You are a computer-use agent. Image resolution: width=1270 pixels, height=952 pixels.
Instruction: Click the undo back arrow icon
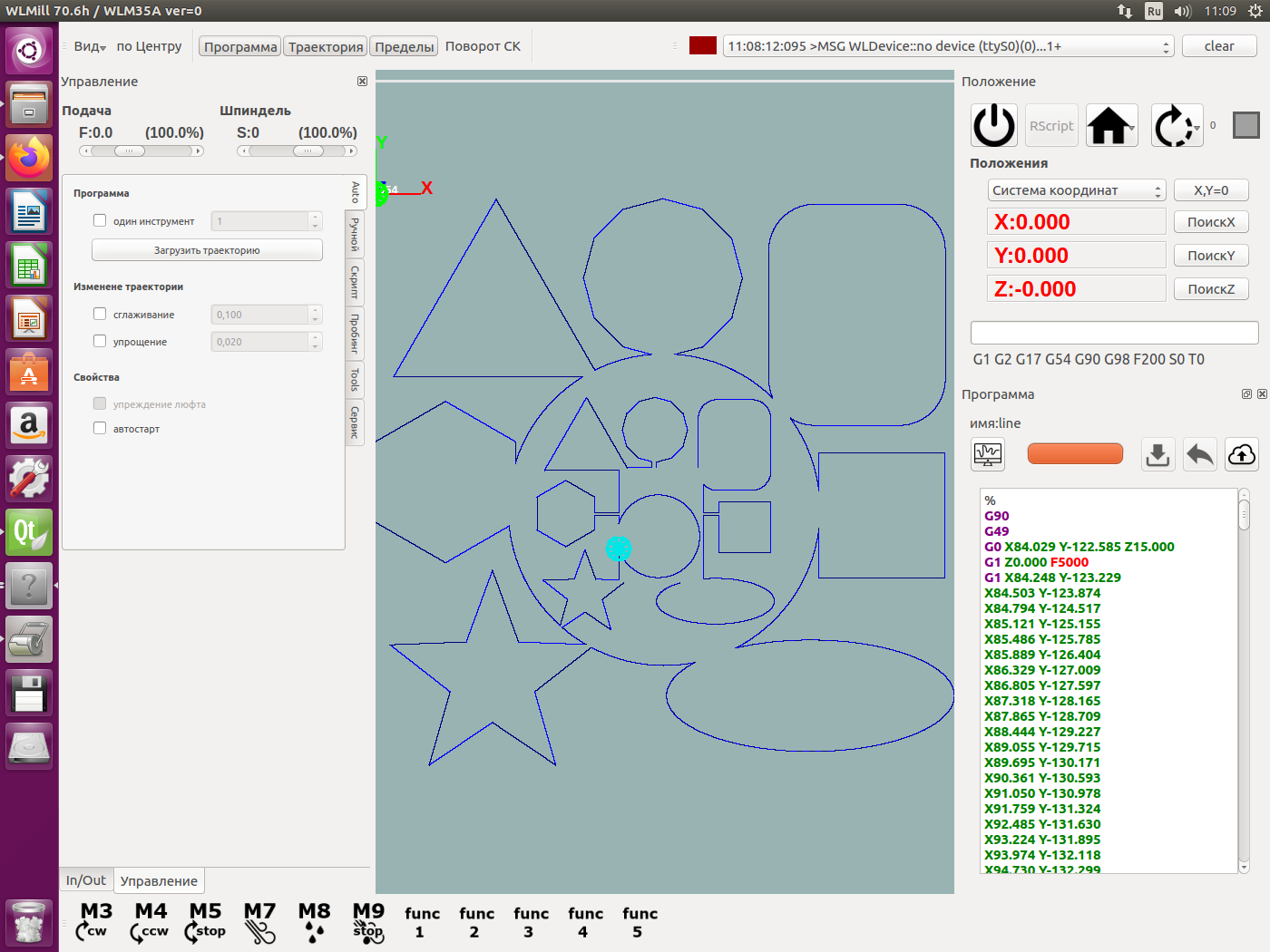(x=1200, y=453)
